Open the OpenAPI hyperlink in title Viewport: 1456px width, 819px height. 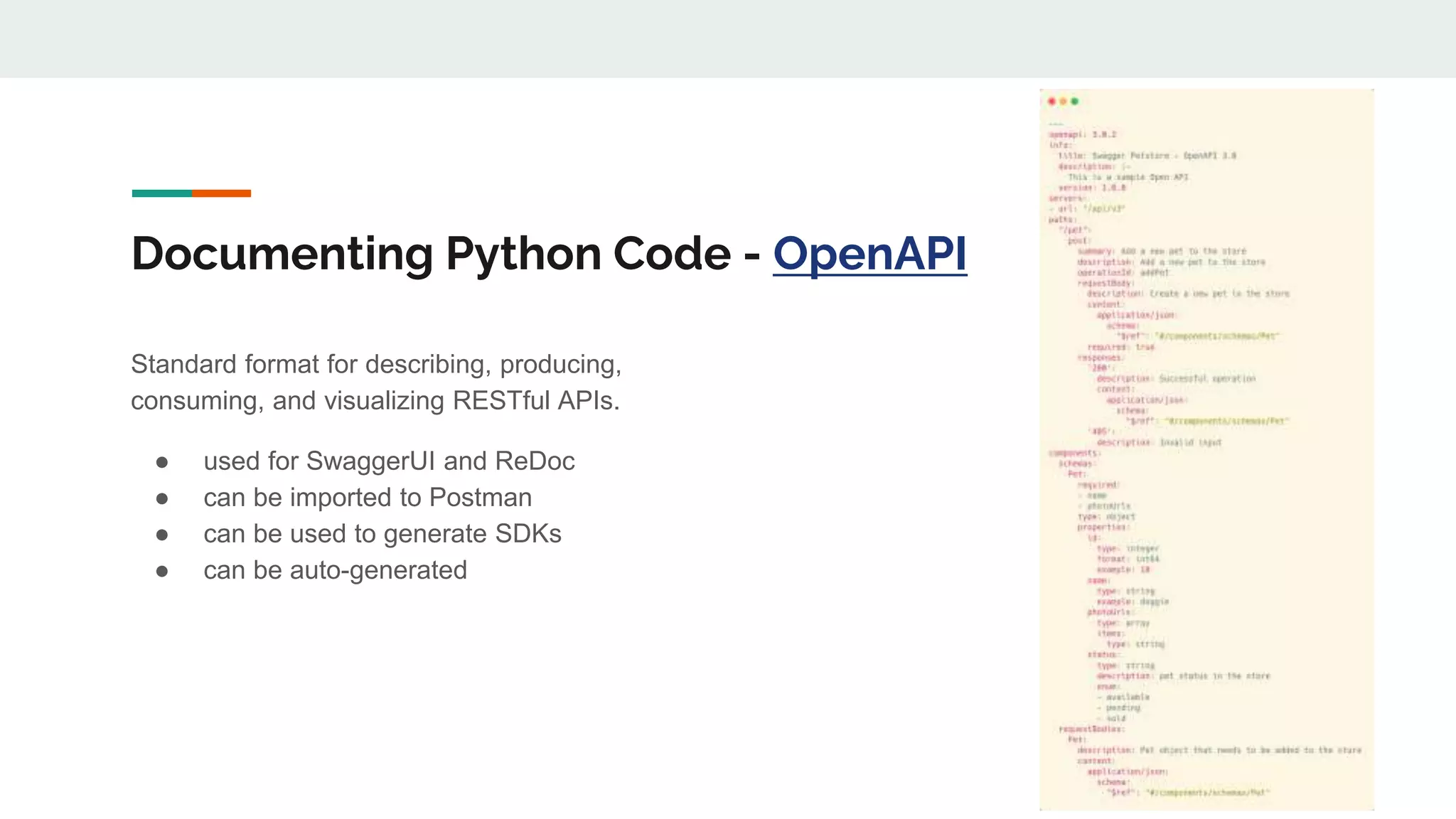(x=869, y=254)
